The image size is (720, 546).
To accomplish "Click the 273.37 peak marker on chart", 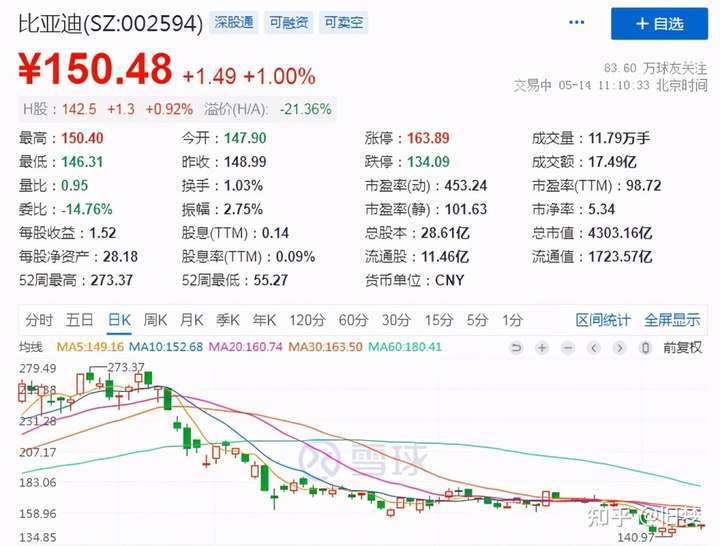I will pos(126,367).
